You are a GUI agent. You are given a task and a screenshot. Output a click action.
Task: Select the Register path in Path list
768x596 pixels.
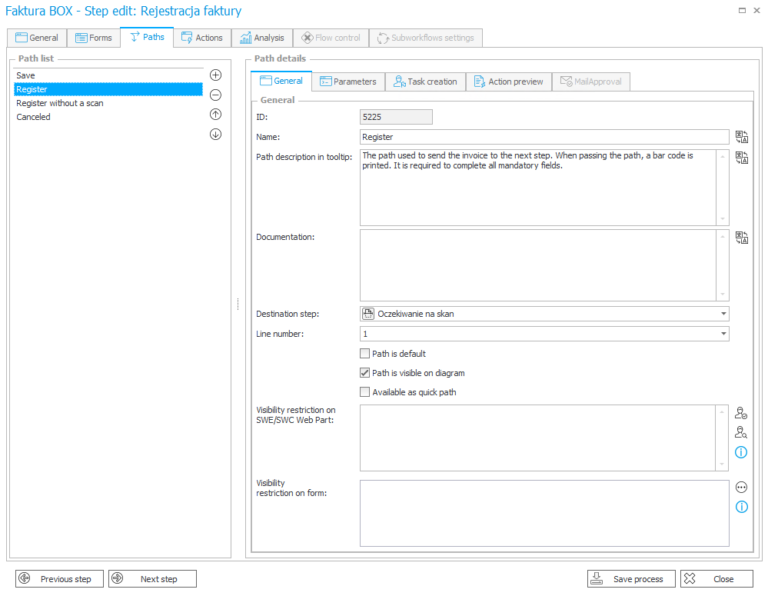pyautogui.click(x=108, y=89)
